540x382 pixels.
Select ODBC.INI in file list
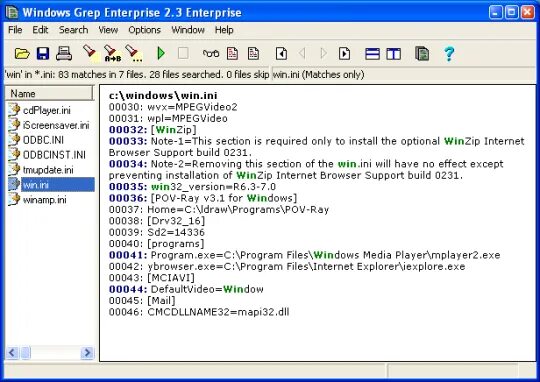tap(43, 140)
